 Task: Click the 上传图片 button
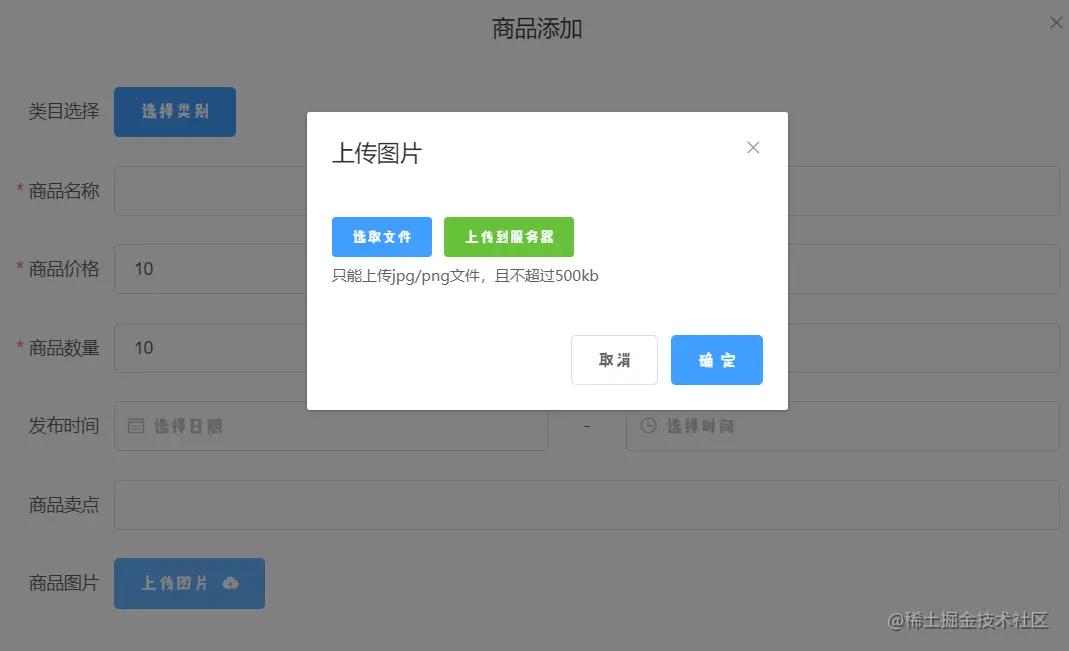pyautogui.click(x=190, y=584)
